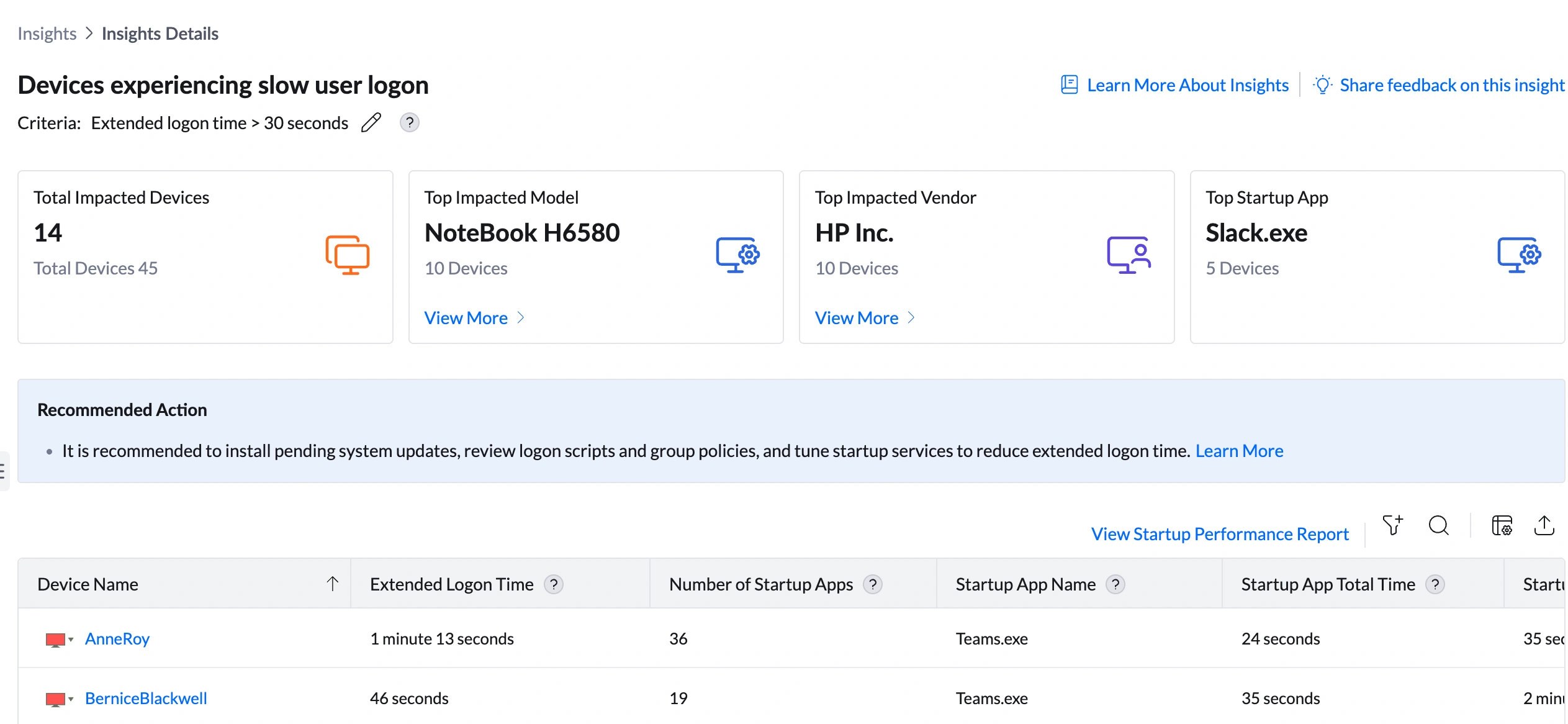Image resolution: width=1568 pixels, height=724 pixels.
Task: Open Learn More About Insights link
Action: [1187, 85]
